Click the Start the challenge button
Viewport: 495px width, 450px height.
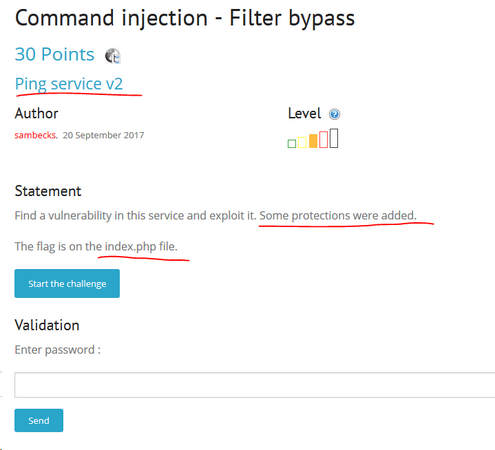click(67, 284)
